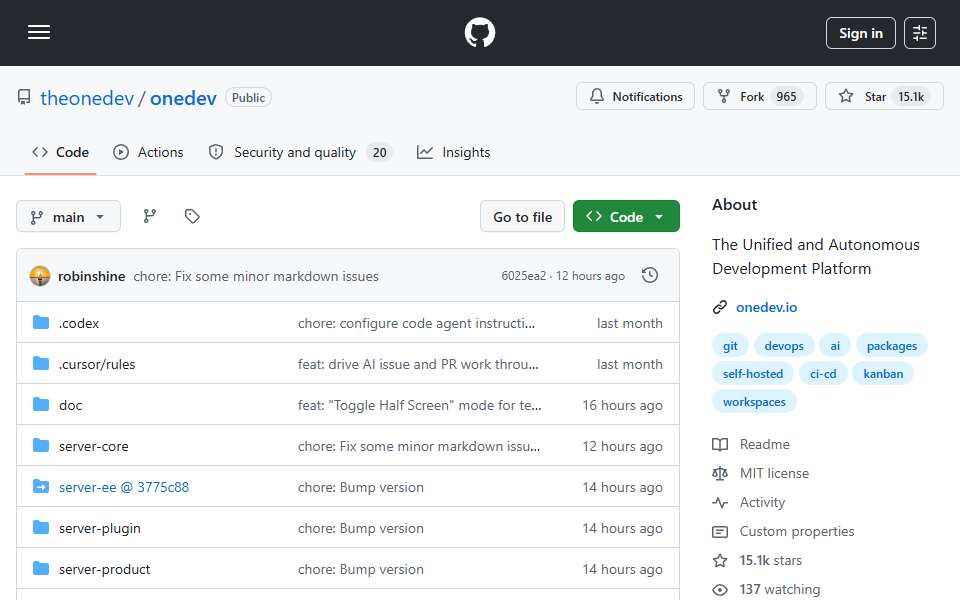Open commit 'Toggle Half Screen mode' message
Screen dimensions: 960x600
click(419, 405)
